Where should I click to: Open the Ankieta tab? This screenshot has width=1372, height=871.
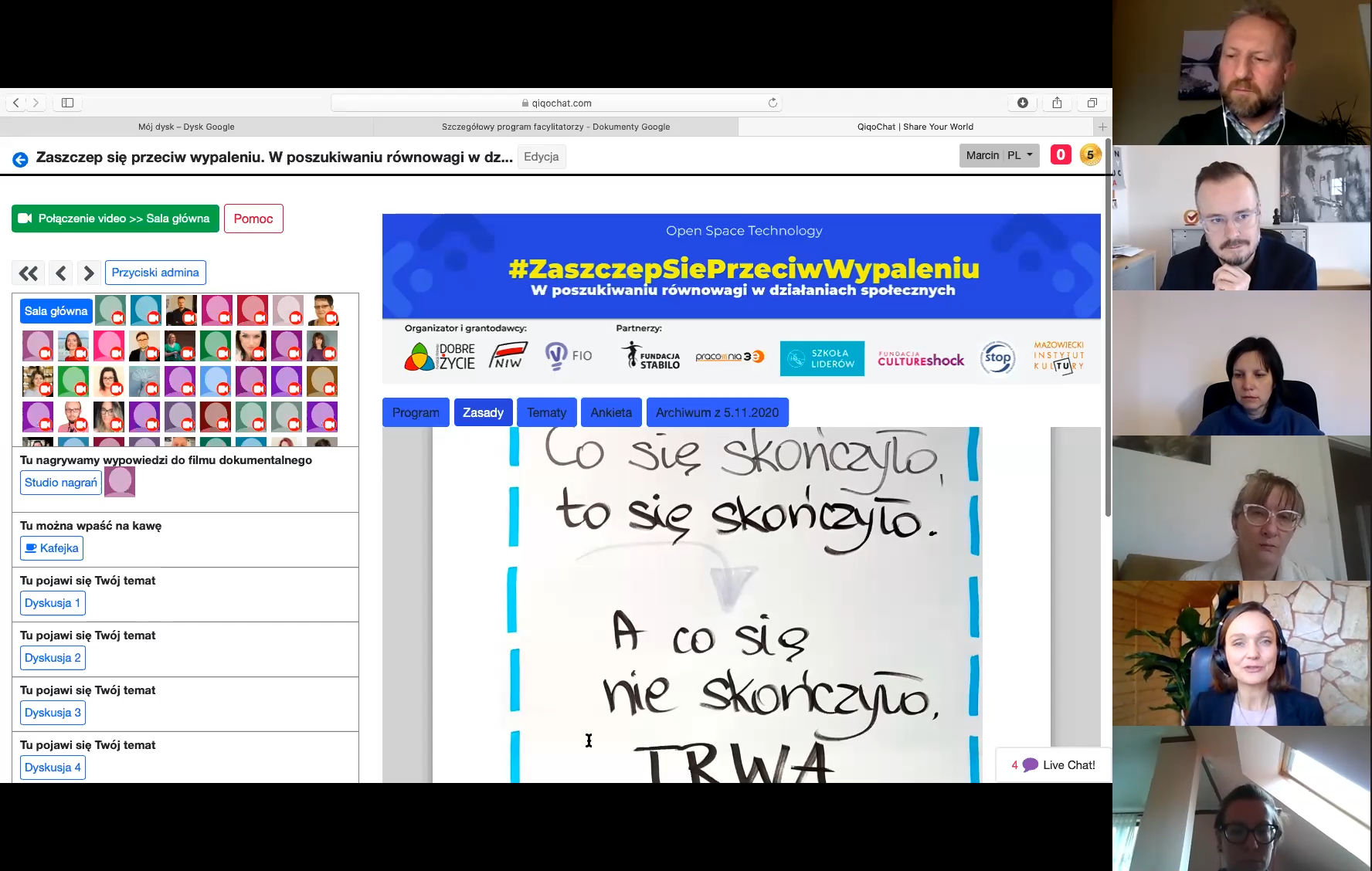[x=611, y=412]
